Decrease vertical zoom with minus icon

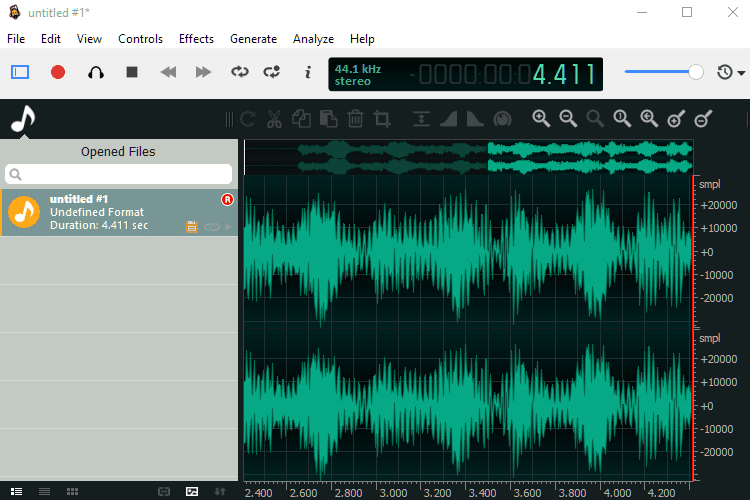(703, 119)
